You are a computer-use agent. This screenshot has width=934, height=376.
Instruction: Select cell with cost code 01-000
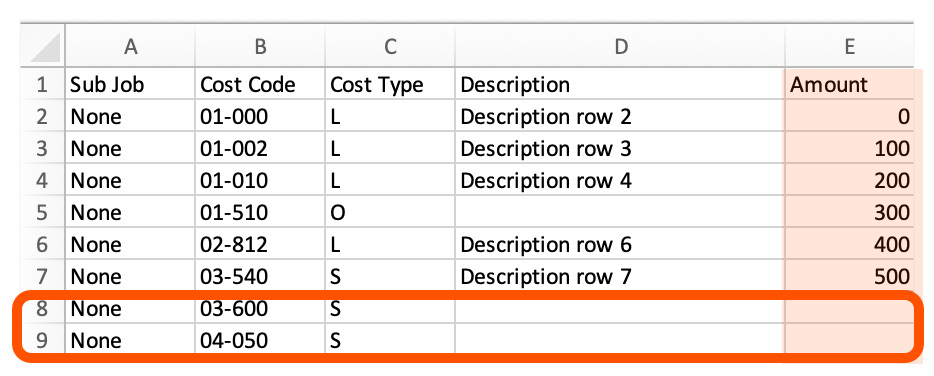pyautogui.click(x=260, y=116)
